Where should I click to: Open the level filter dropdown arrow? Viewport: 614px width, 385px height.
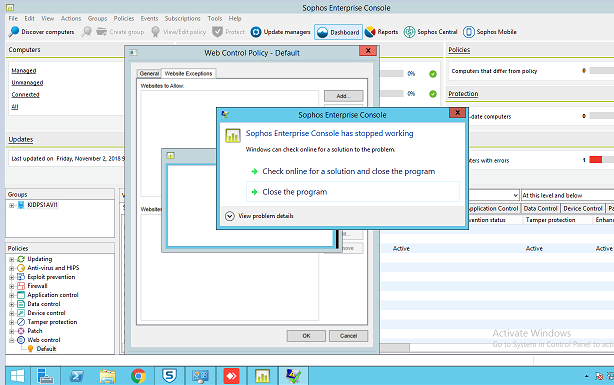515,195
